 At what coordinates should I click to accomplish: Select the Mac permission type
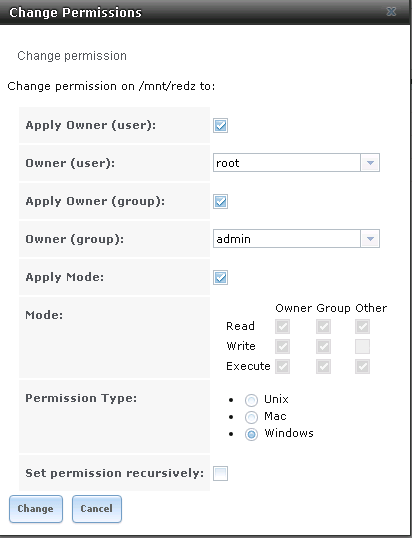[251, 417]
